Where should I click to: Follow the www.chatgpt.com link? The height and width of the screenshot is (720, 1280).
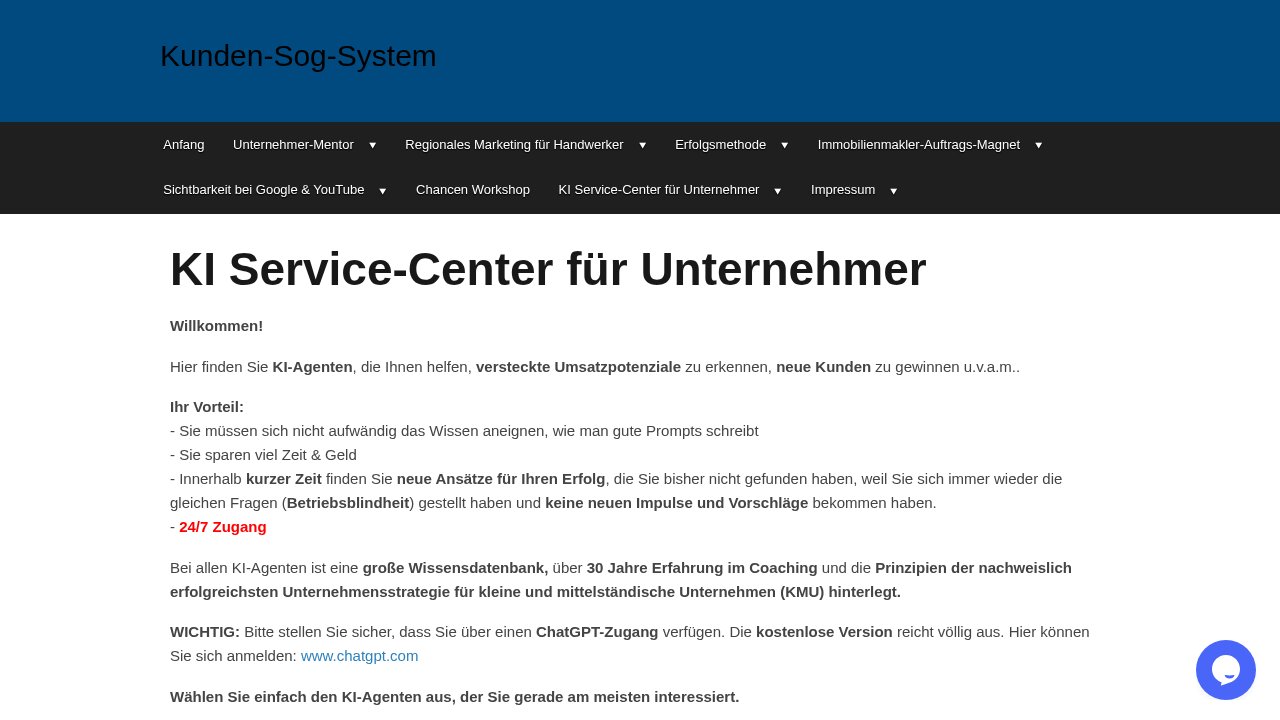tap(360, 656)
